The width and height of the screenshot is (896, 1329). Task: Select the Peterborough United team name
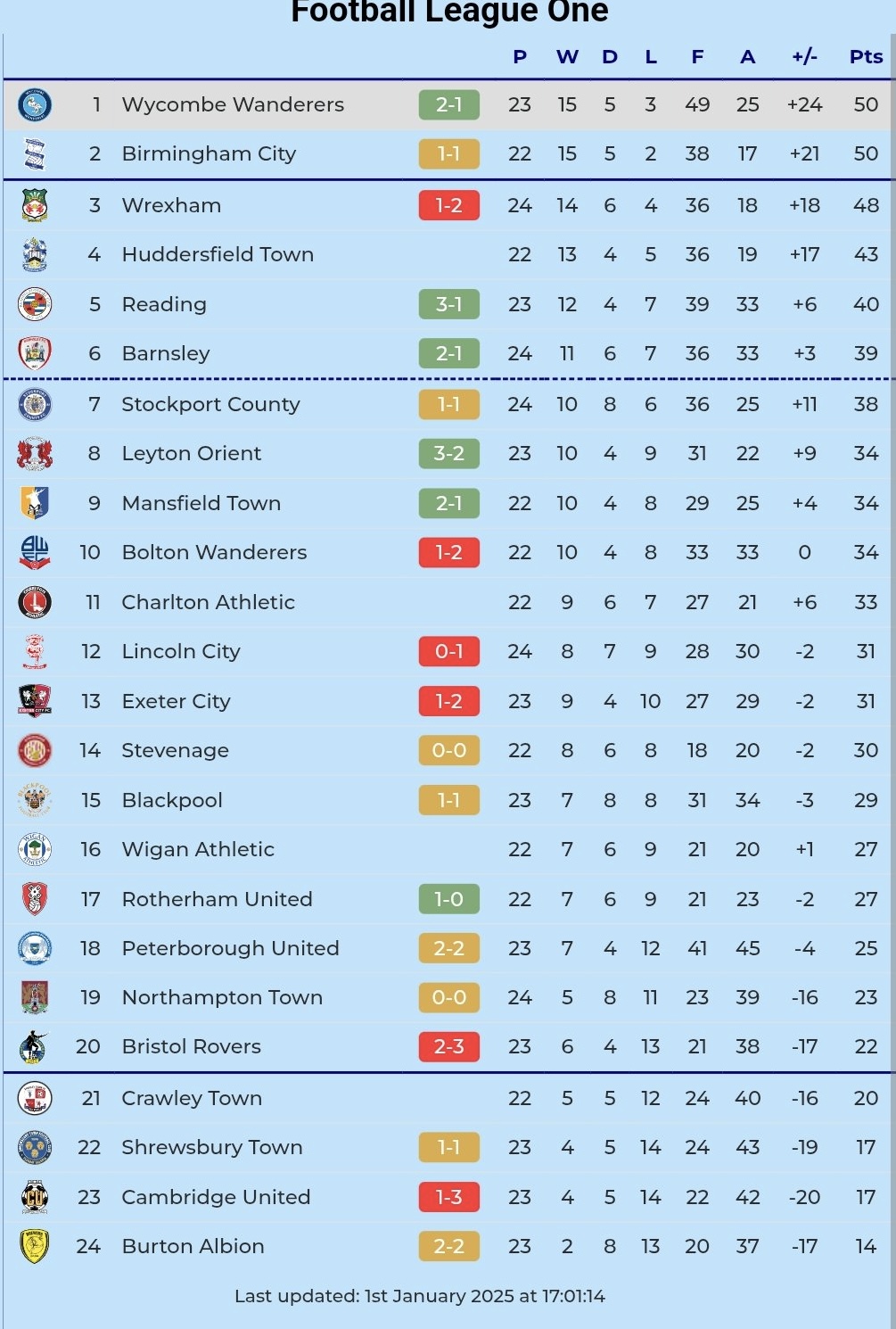230,948
